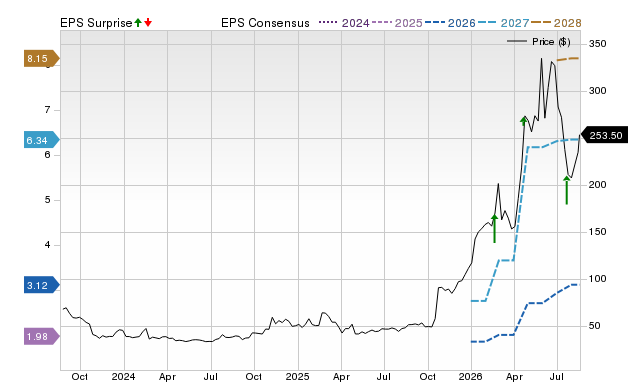The height and width of the screenshot is (382, 640).
Task: Click the 4 EPS axis label
Action: pyautogui.click(x=47, y=245)
